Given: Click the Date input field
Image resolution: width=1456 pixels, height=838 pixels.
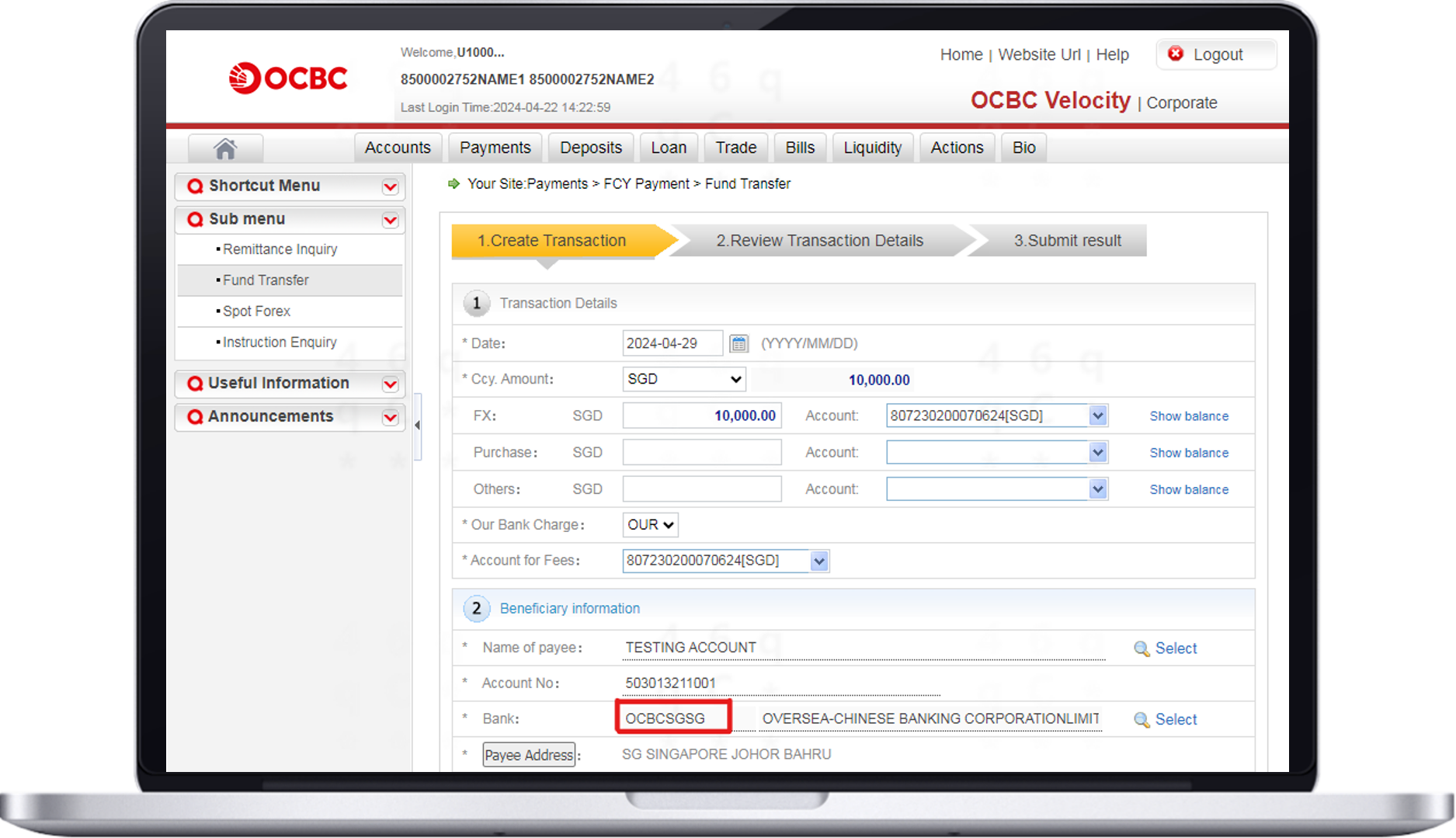Looking at the screenshot, I should [x=672, y=343].
